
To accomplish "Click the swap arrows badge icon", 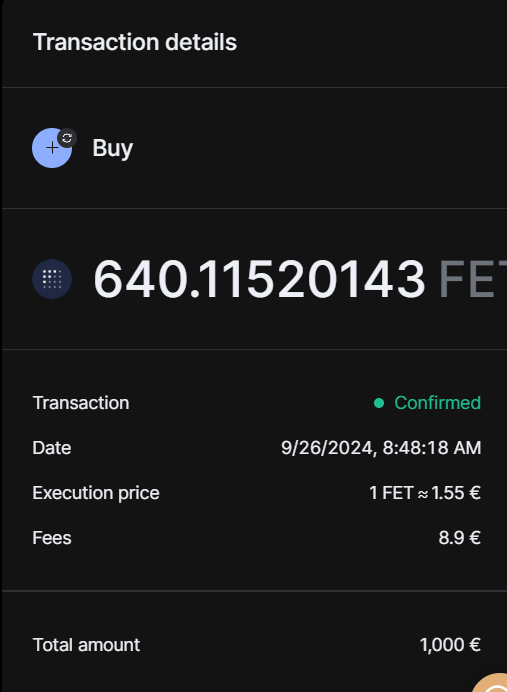I will 67,138.
